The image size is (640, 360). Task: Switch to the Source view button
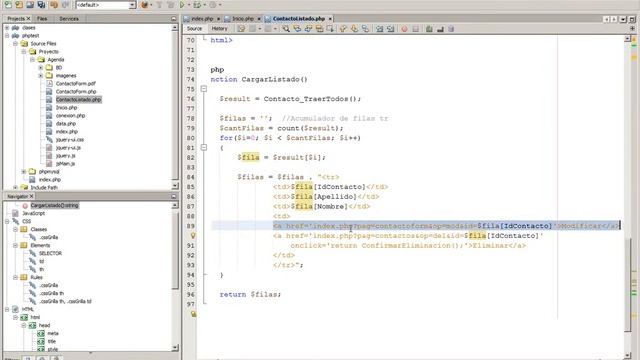(x=194, y=29)
